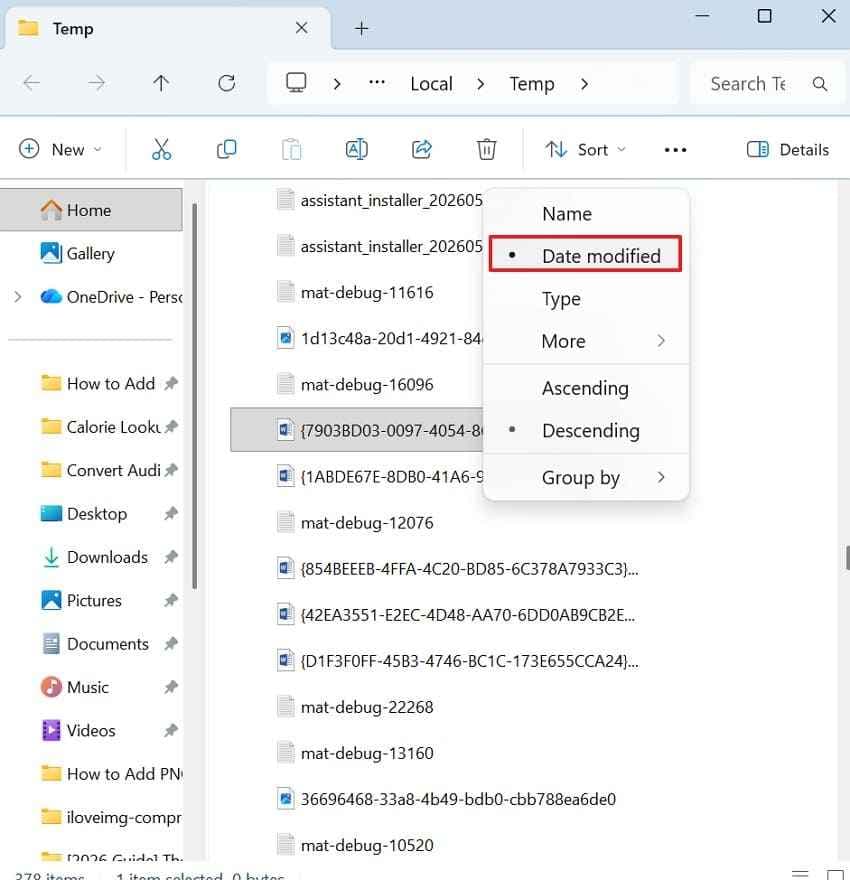Click Temp in the address bar
Image resolution: width=850 pixels, height=880 pixels.
coord(532,84)
